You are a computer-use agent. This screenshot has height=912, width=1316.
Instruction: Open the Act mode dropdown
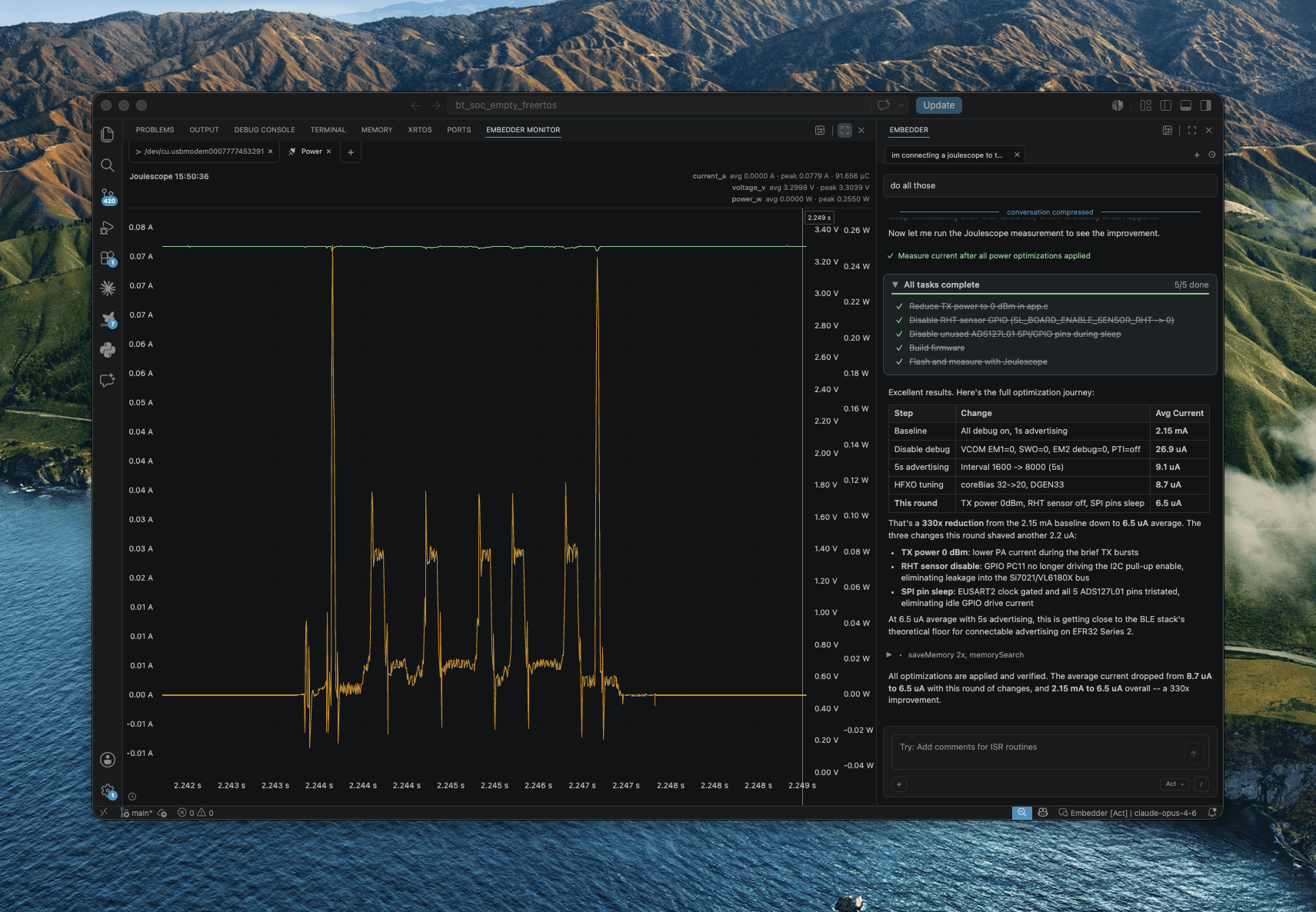click(x=1174, y=784)
